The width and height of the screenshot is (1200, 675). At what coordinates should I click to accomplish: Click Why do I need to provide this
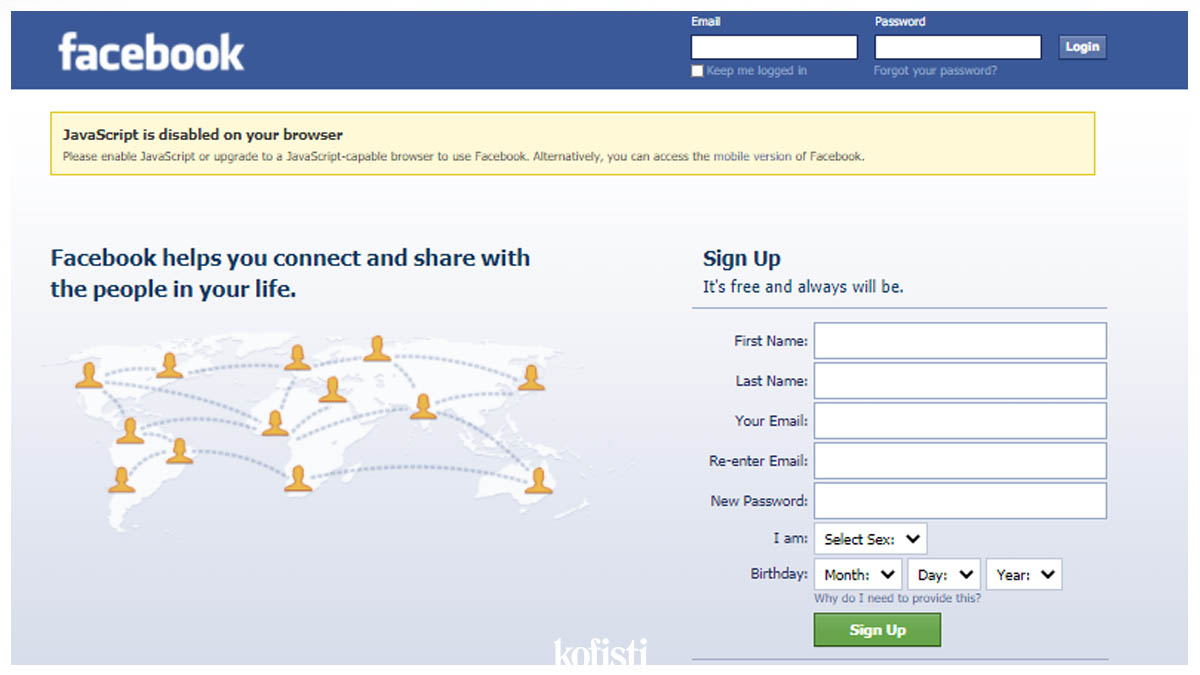click(897, 598)
